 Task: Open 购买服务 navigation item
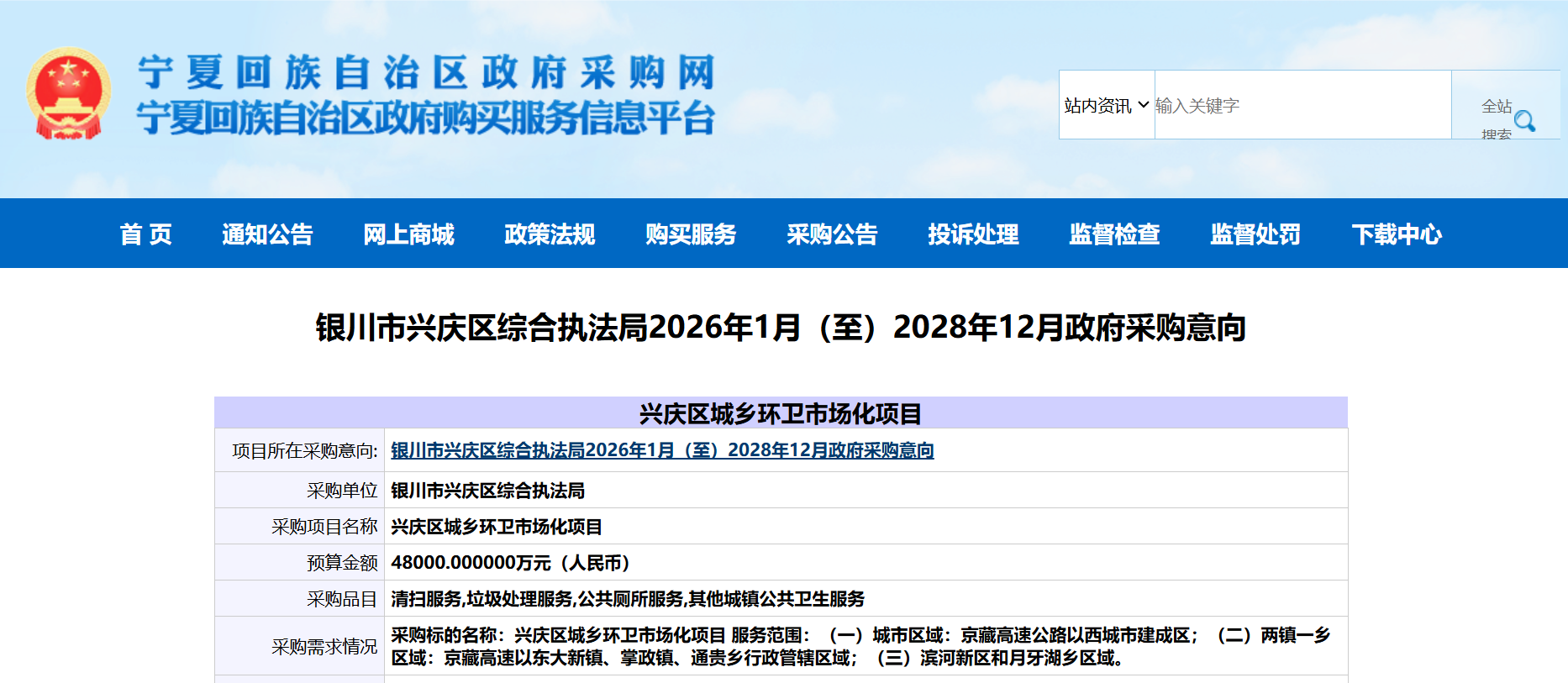(x=691, y=234)
